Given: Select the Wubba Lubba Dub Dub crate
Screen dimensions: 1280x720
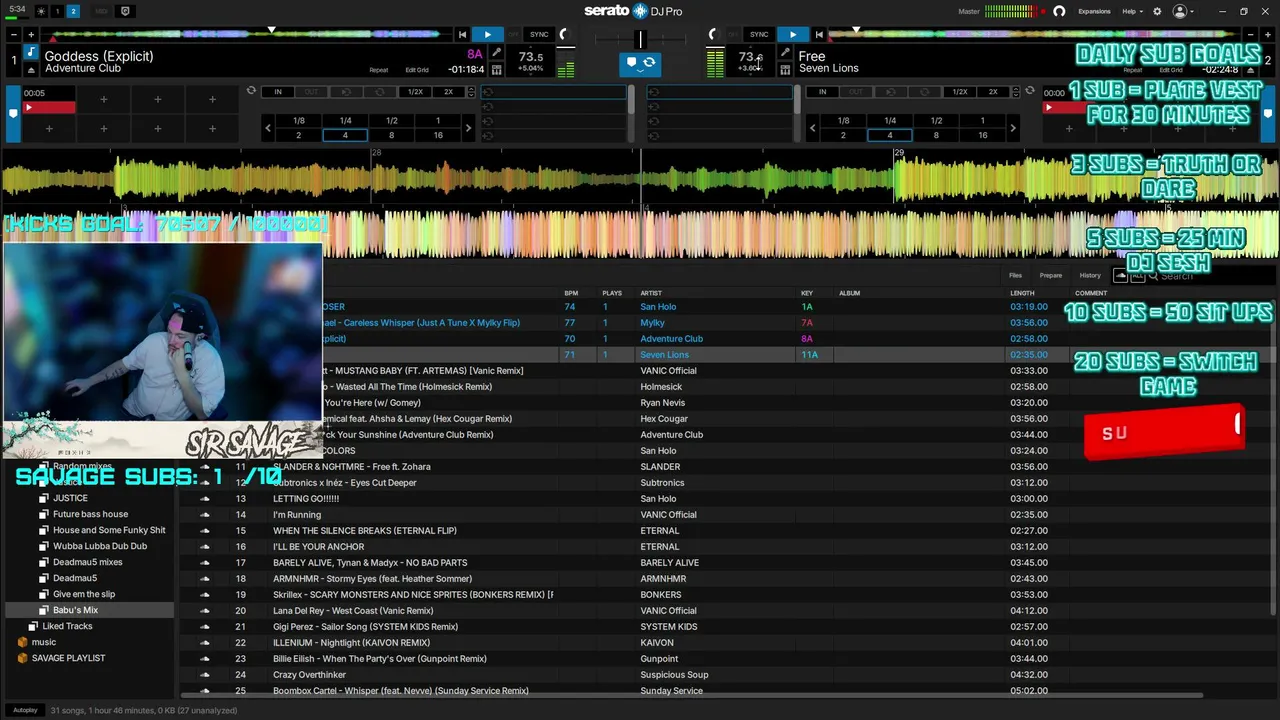Looking at the screenshot, I should [100, 546].
